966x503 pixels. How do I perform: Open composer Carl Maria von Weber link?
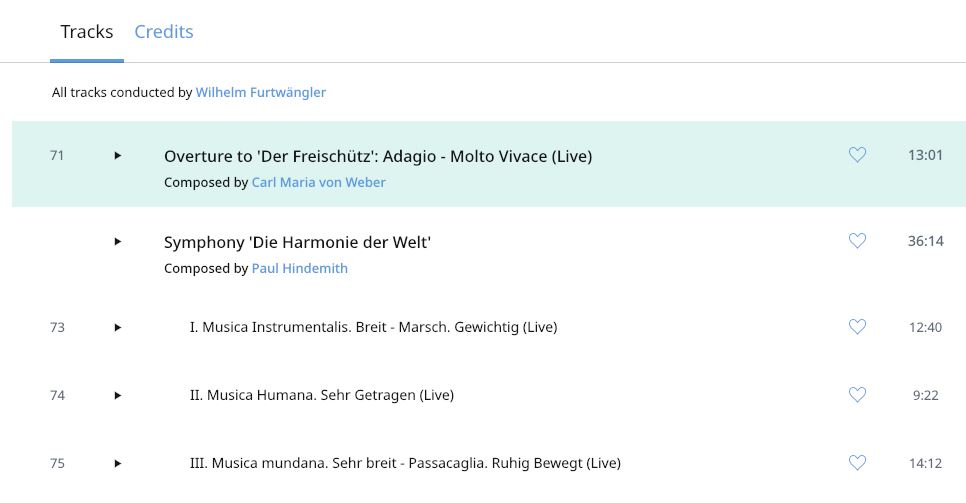[319, 182]
